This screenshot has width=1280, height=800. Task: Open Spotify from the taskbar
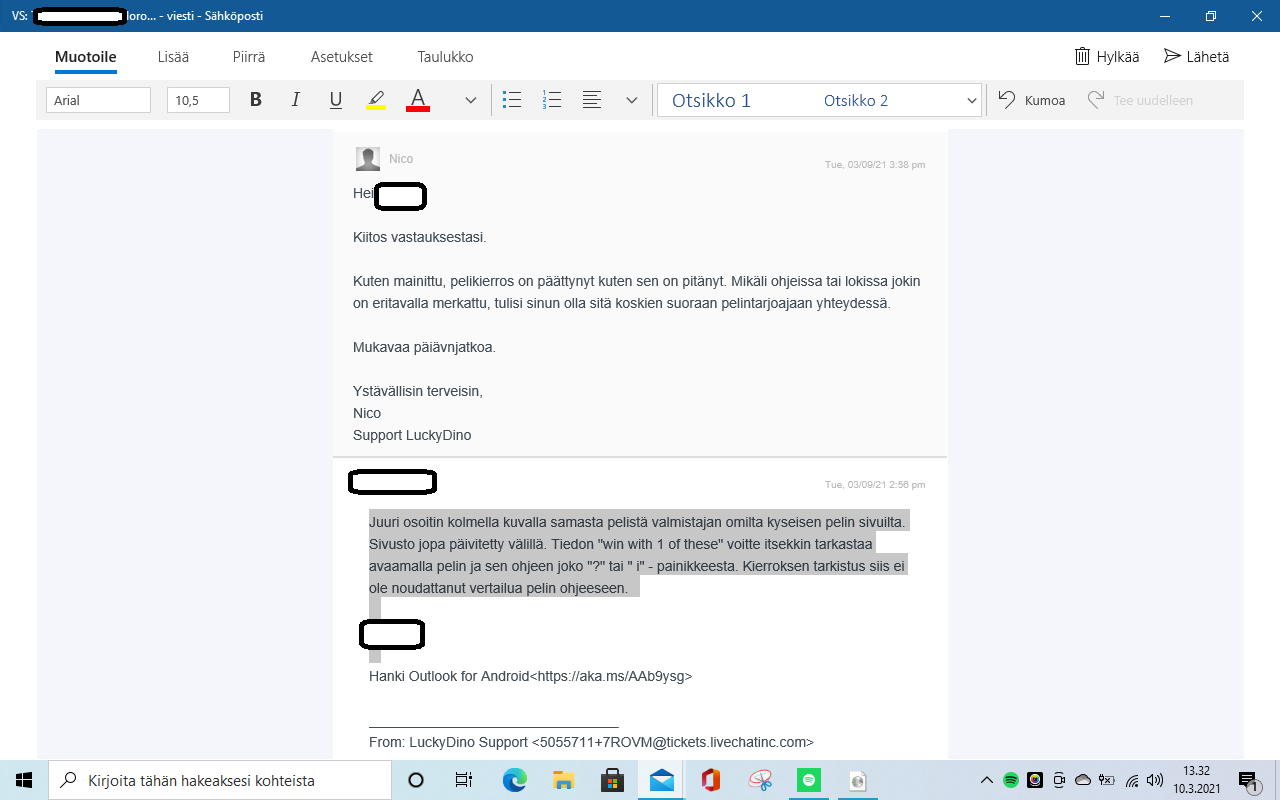(x=808, y=780)
